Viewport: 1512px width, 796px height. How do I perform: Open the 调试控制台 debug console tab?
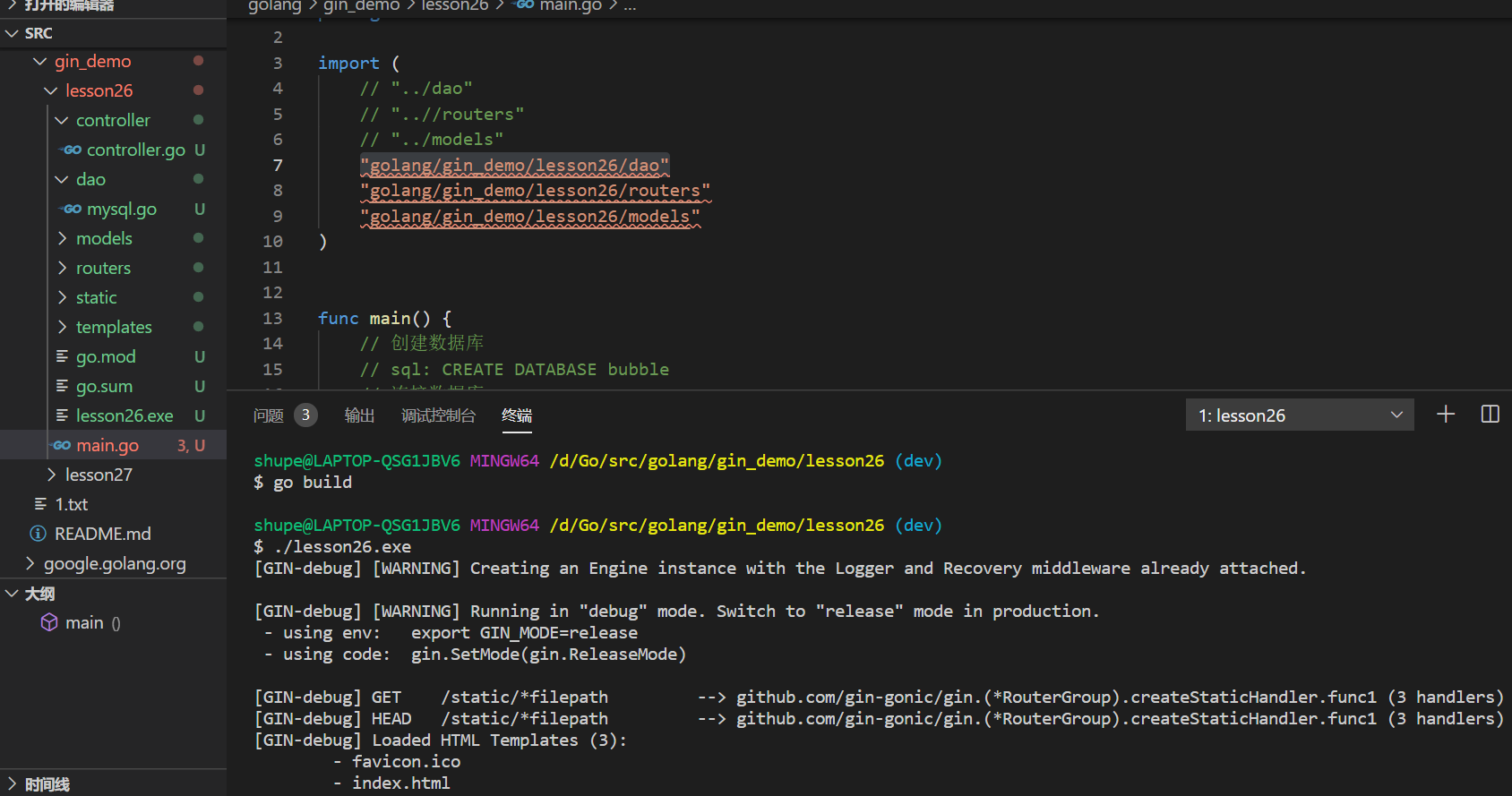pos(438,415)
